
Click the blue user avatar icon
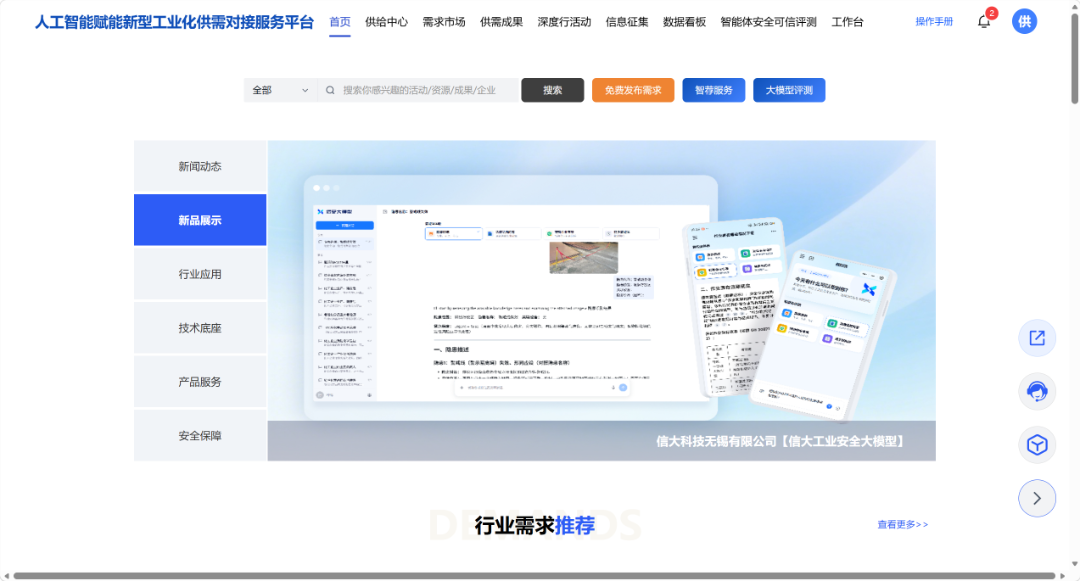coord(1024,21)
